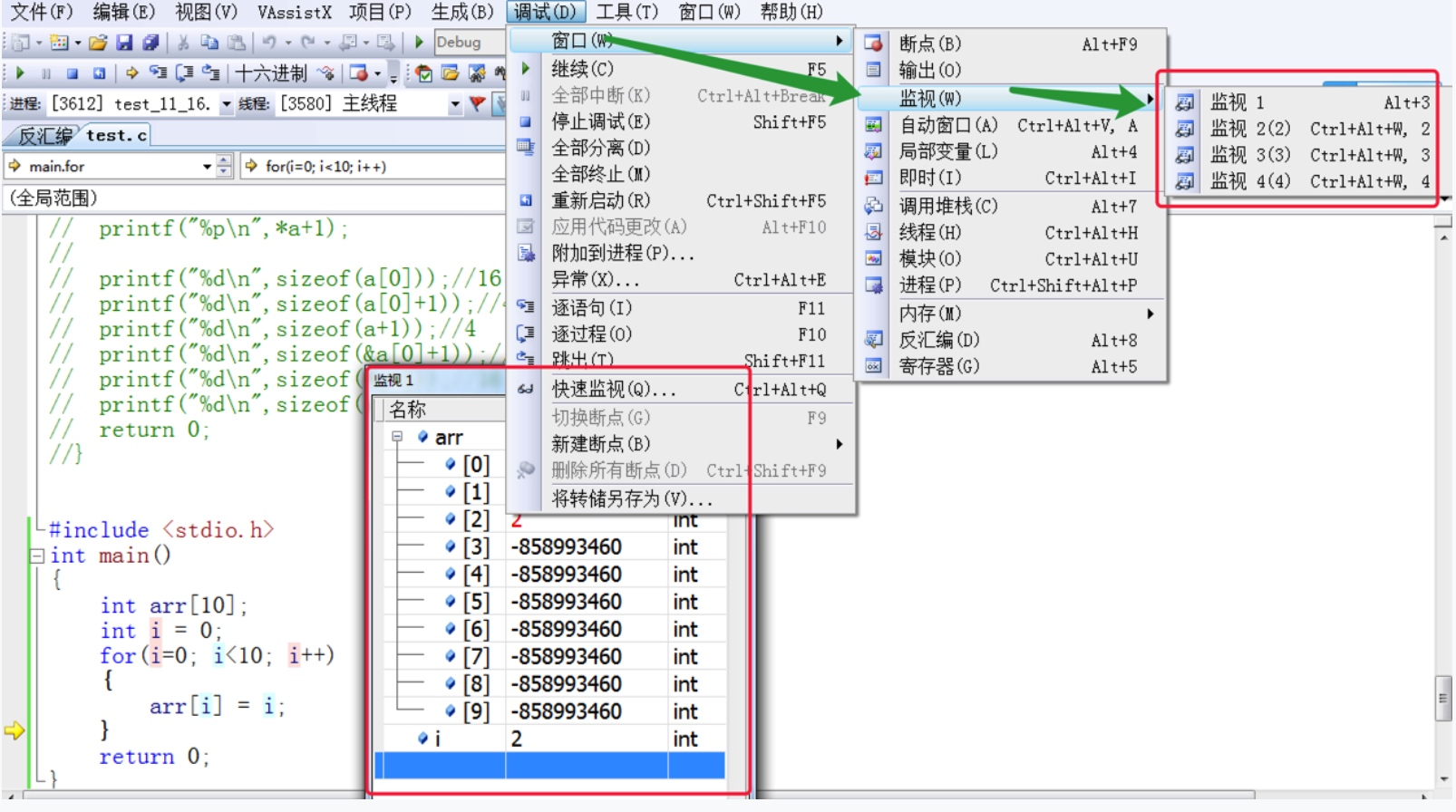Open the dropdown arrow beside Undo
The width and height of the screenshot is (1456, 812).
[x=288, y=43]
